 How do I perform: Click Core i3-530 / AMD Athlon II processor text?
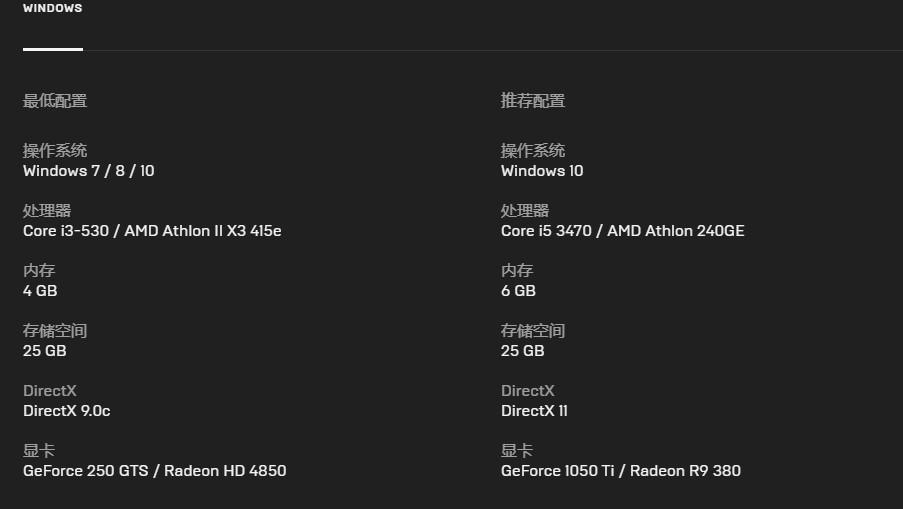click(x=152, y=231)
